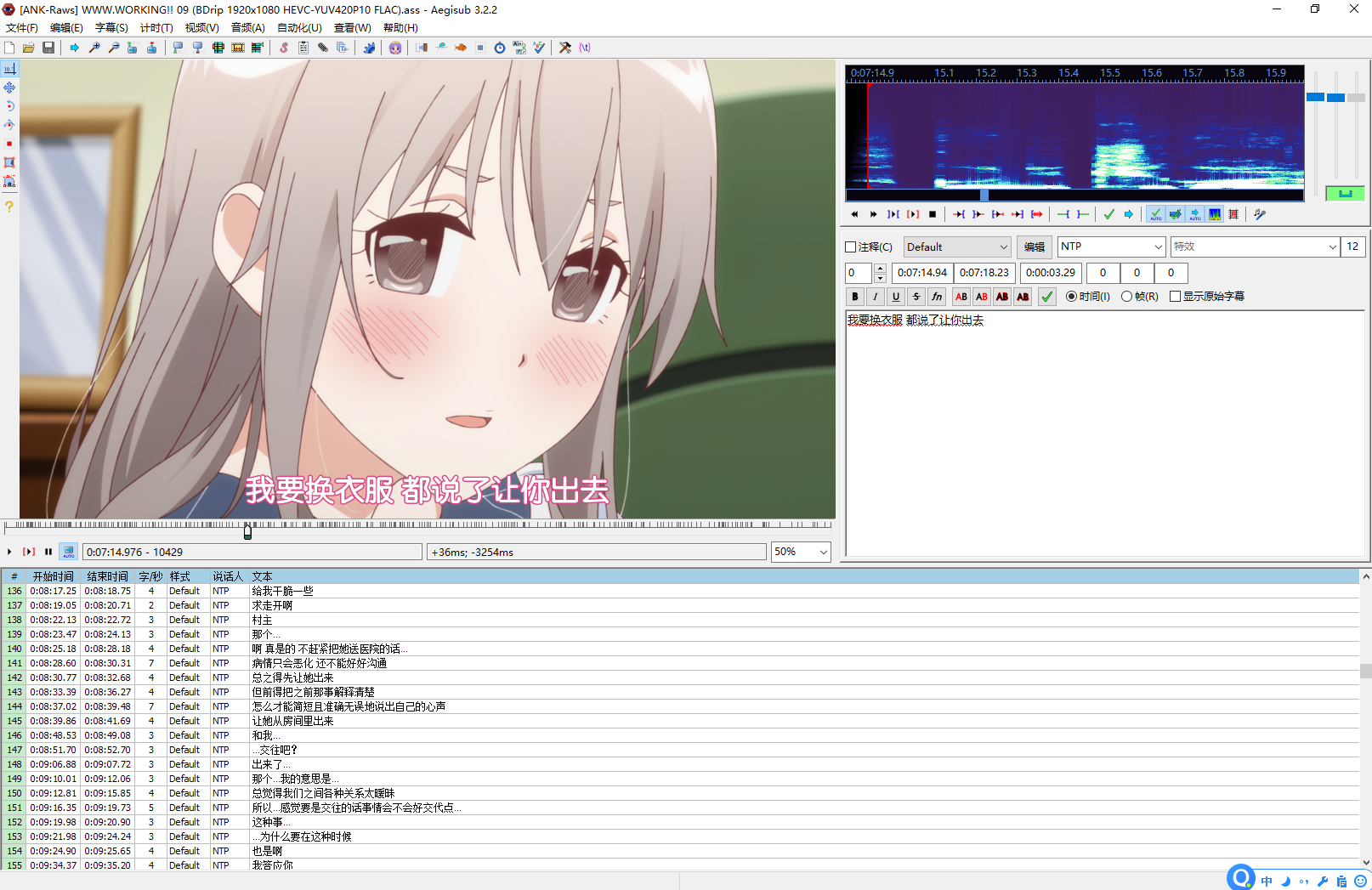Click the yellow question mark help icon
The image size is (1372, 890).
coord(9,207)
